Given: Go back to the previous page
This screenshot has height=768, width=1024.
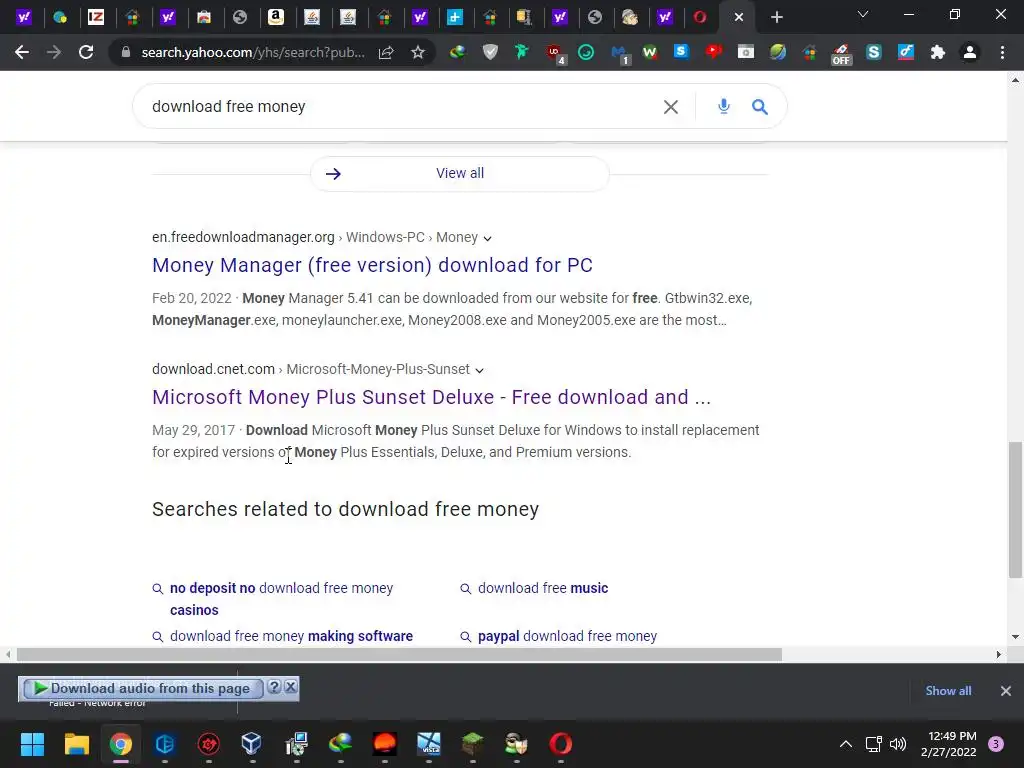Looking at the screenshot, I should coord(22,52).
